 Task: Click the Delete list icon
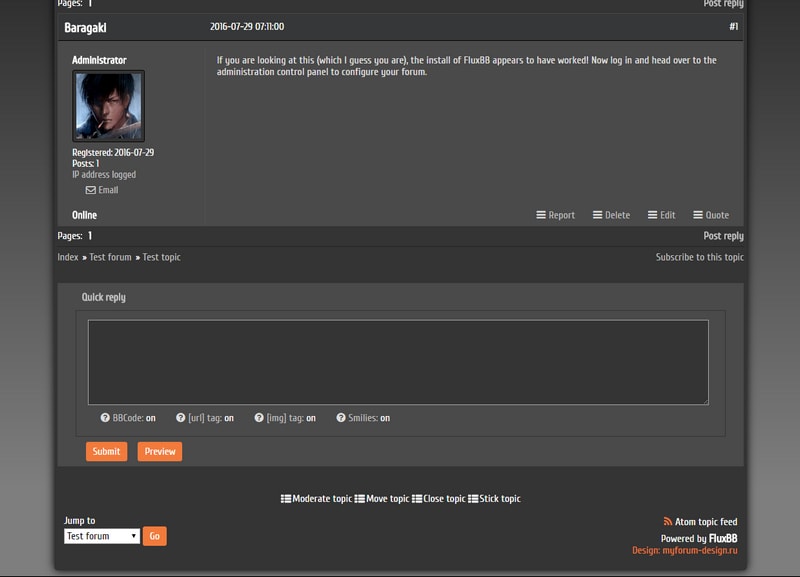[597, 215]
